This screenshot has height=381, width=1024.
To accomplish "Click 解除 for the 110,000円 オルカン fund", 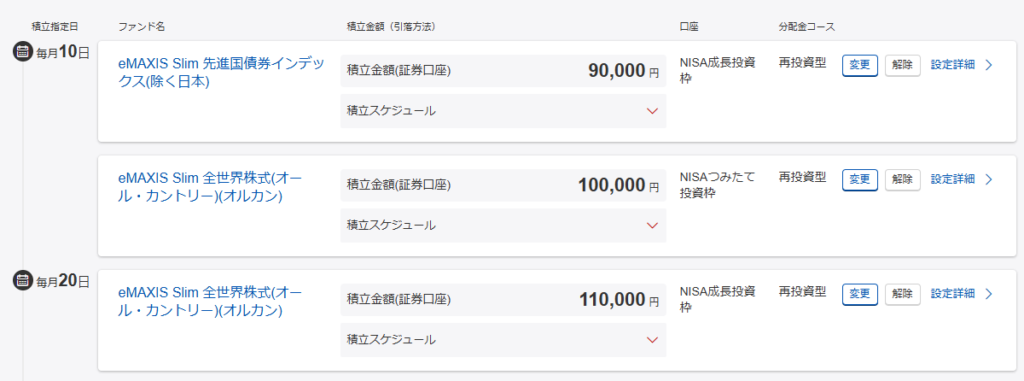I will (903, 294).
